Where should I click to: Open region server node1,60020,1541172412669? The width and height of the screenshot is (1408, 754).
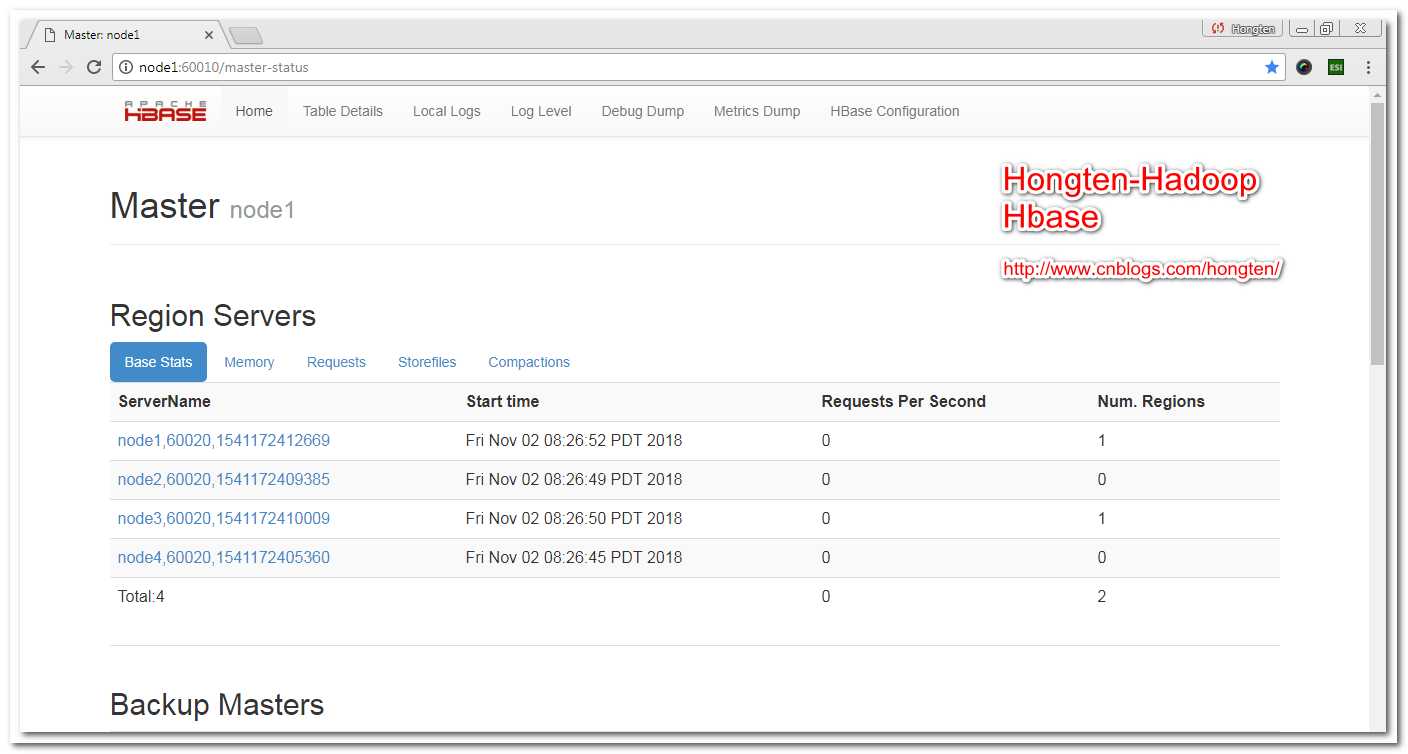click(x=224, y=440)
